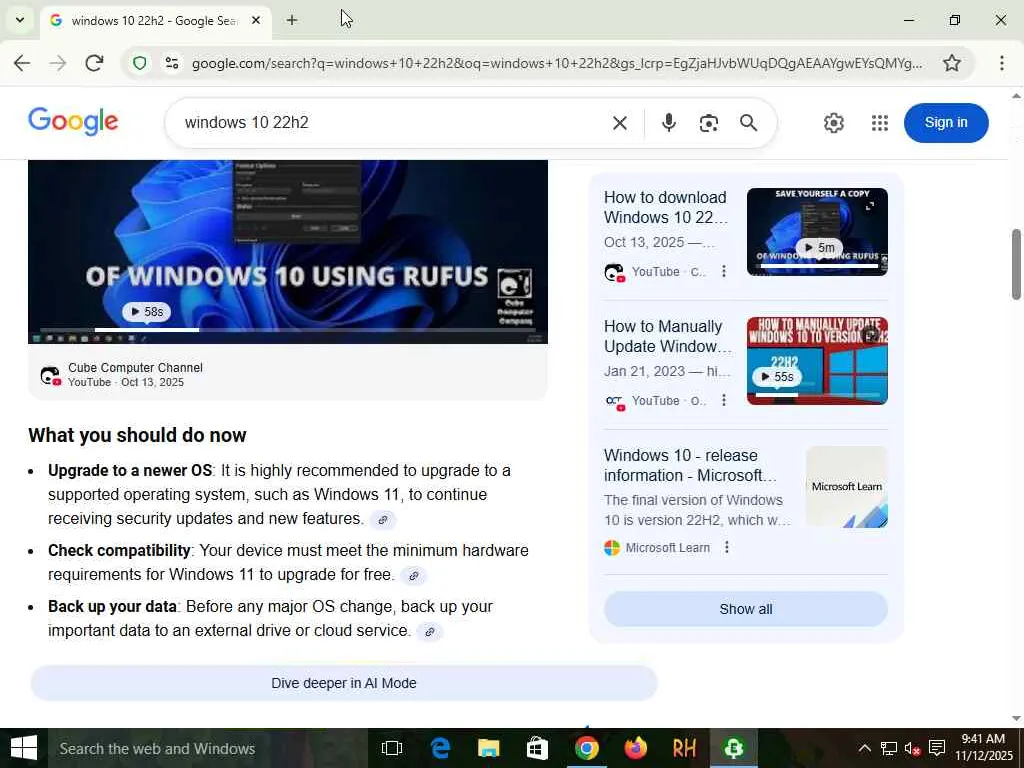Click the Sign in button
1024x768 pixels.
(946, 123)
